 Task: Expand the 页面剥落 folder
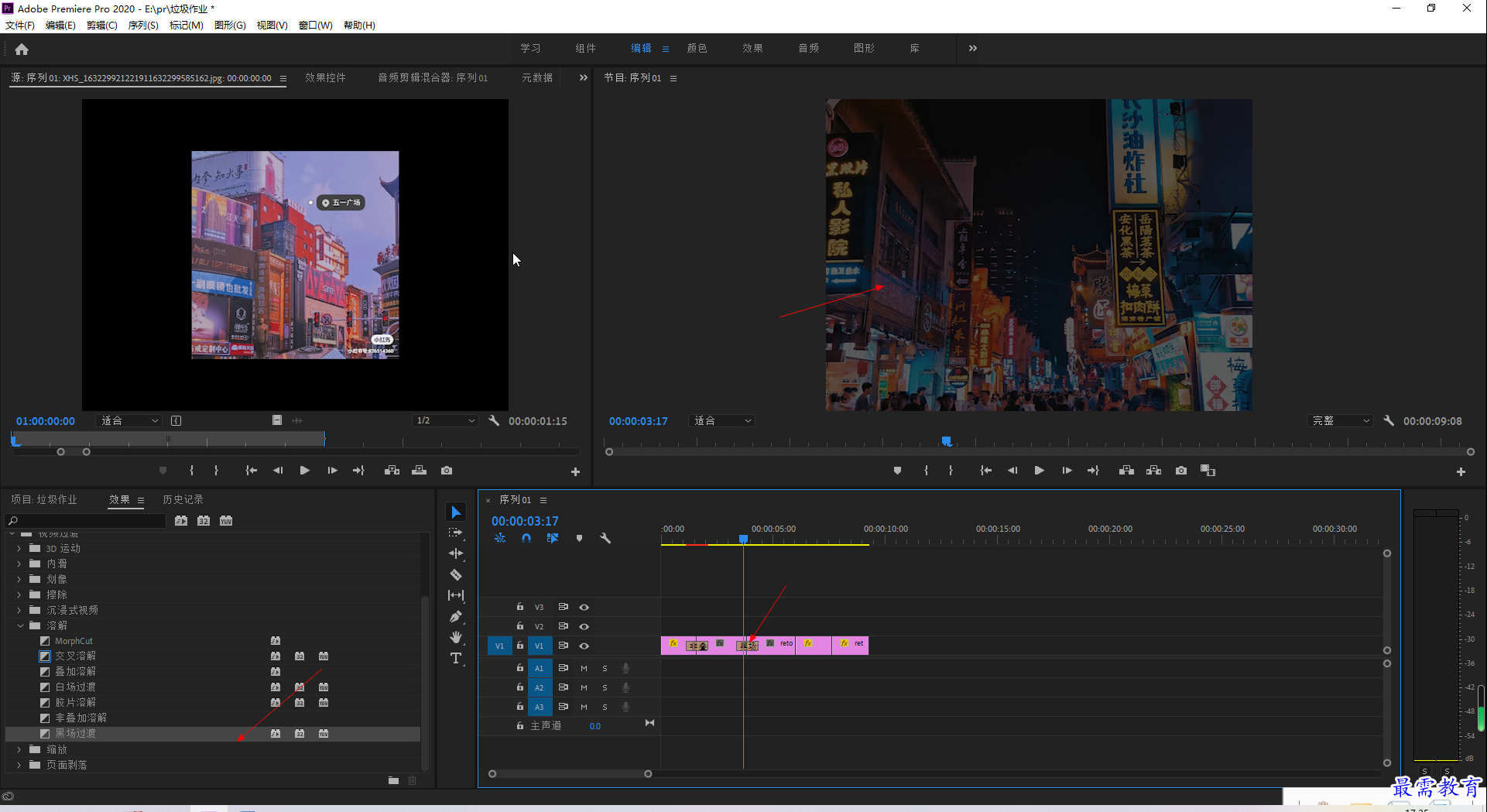coord(19,765)
